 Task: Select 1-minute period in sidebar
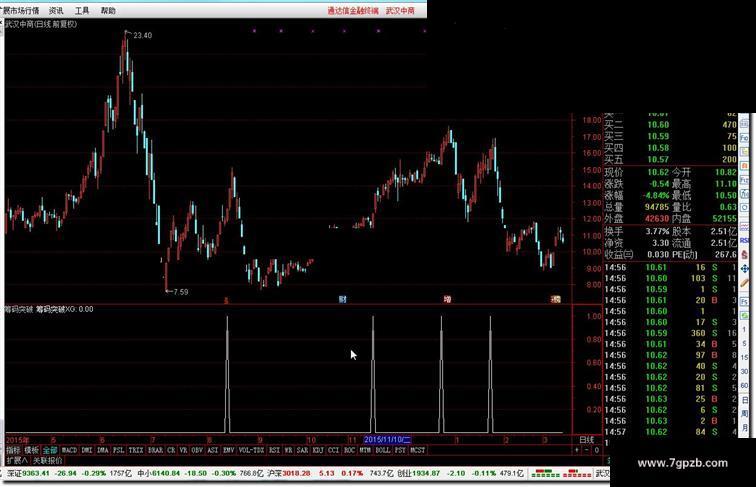point(744,329)
